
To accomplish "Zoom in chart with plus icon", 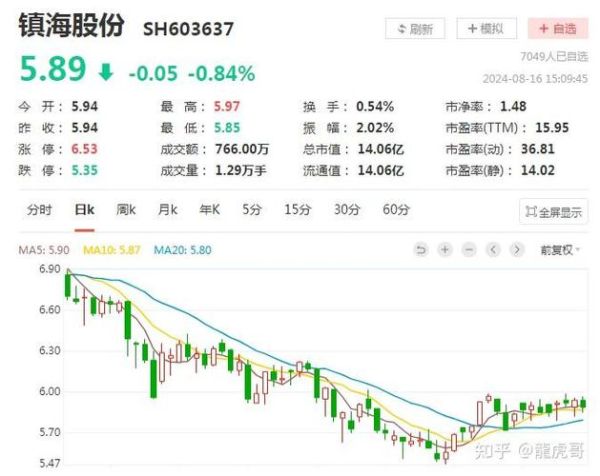I will [x=445, y=250].
